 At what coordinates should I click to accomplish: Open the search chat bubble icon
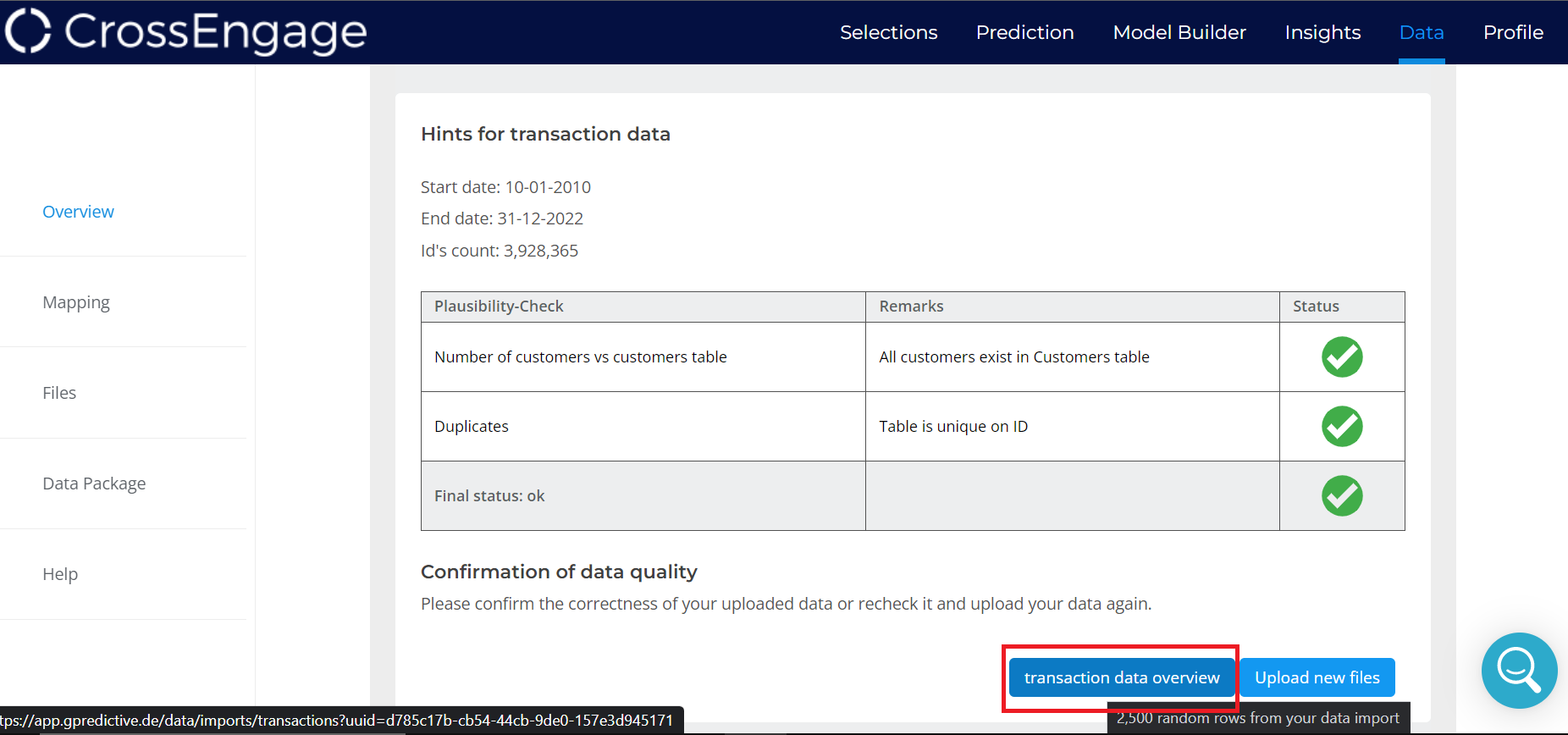(x=1519, y=671)
